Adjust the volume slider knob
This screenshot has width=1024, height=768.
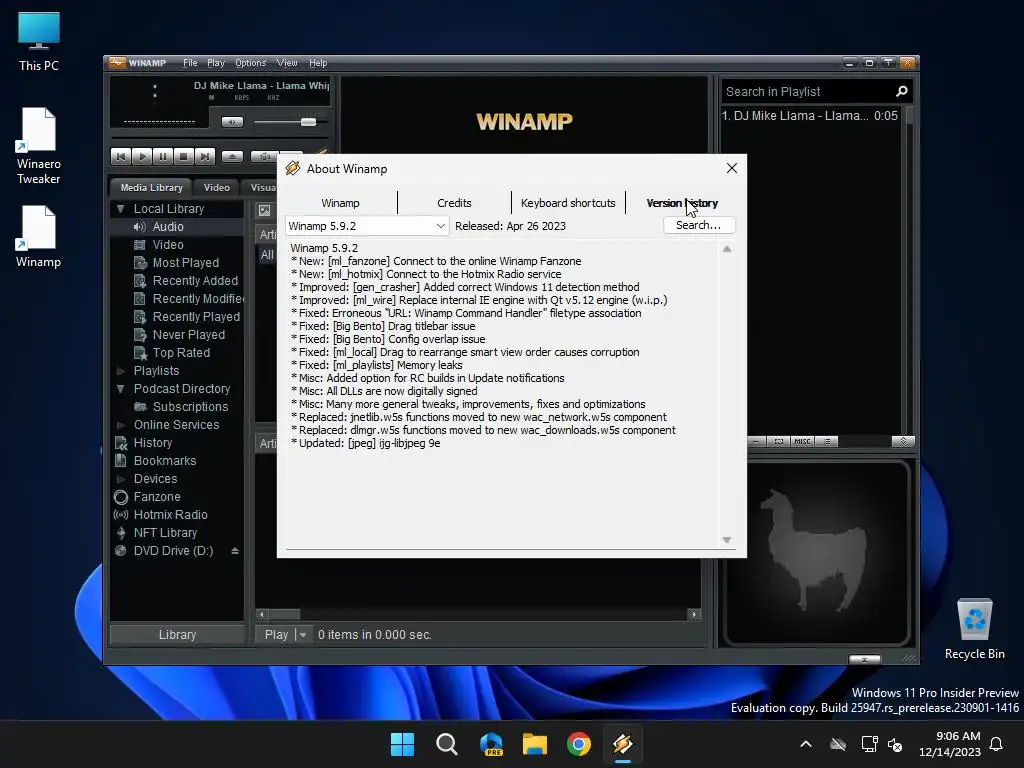(308, 122)
